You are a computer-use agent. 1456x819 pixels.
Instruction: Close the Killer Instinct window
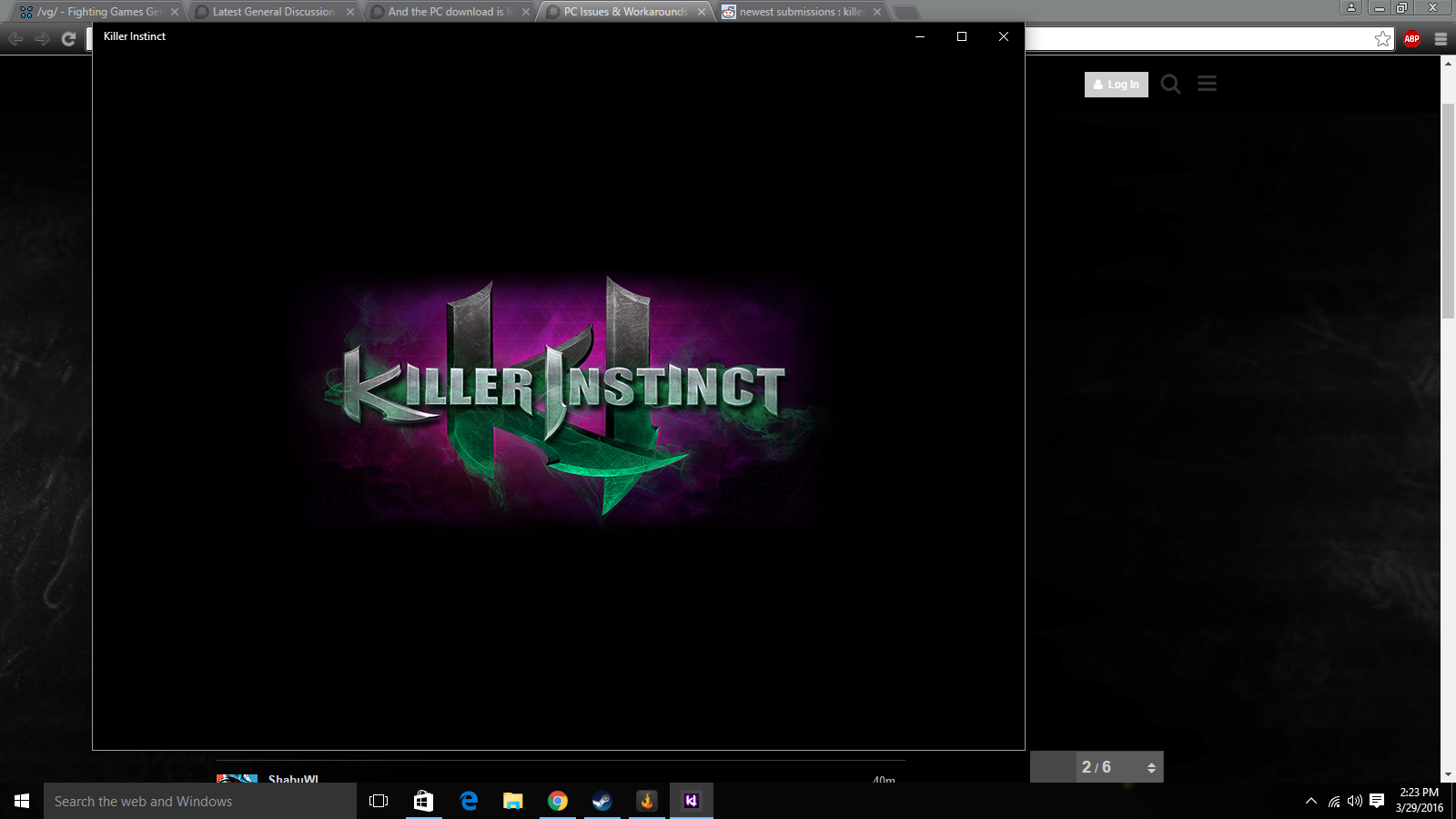1004,36
